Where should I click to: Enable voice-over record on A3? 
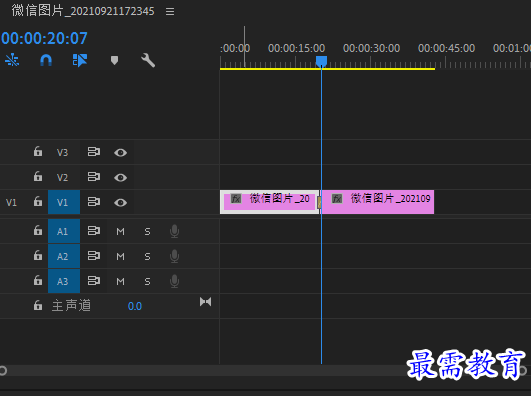pyautogui.click(x=174, y=281)
